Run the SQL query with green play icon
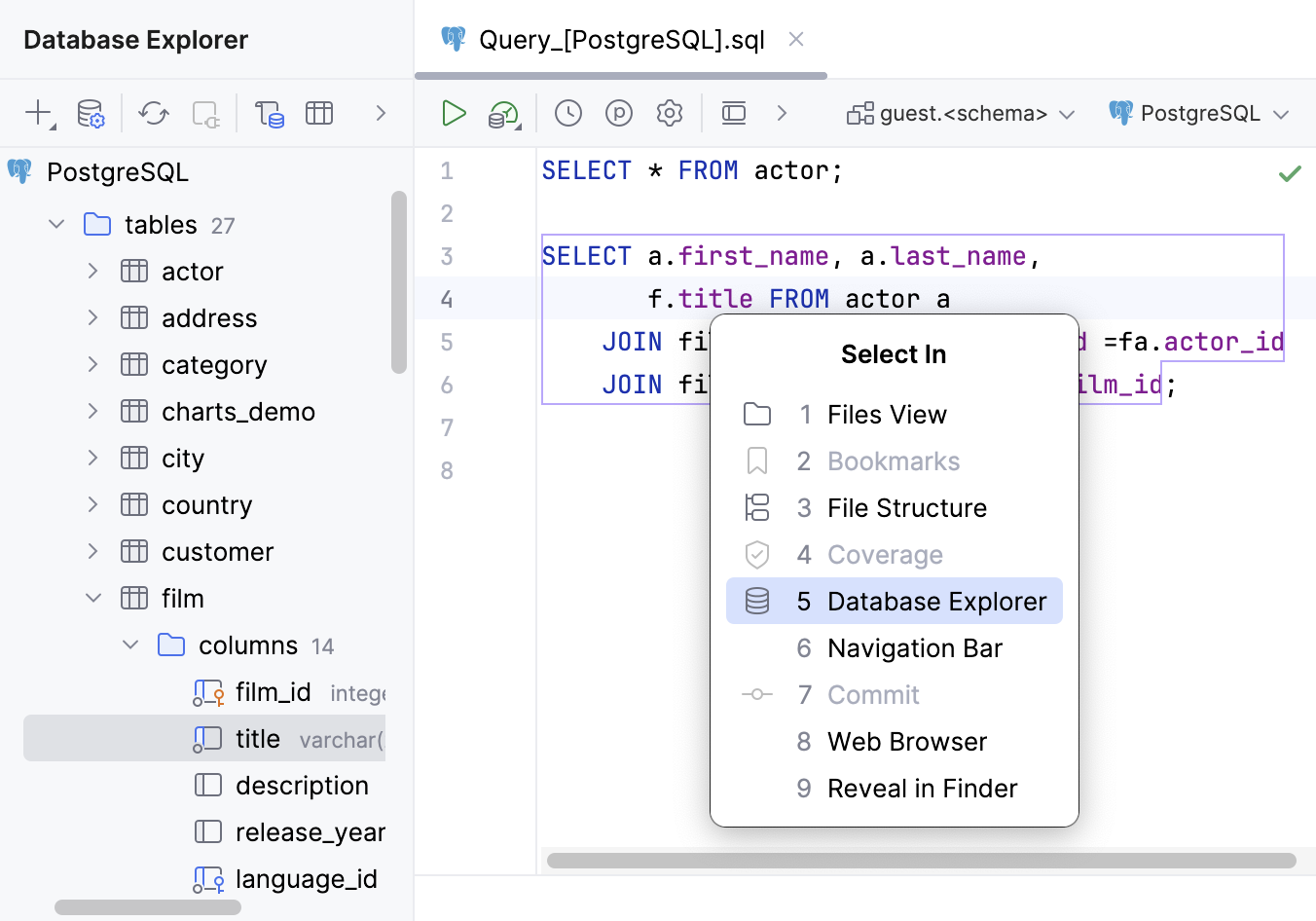Viewport: 1316px width, 921px height. [454, 113]
